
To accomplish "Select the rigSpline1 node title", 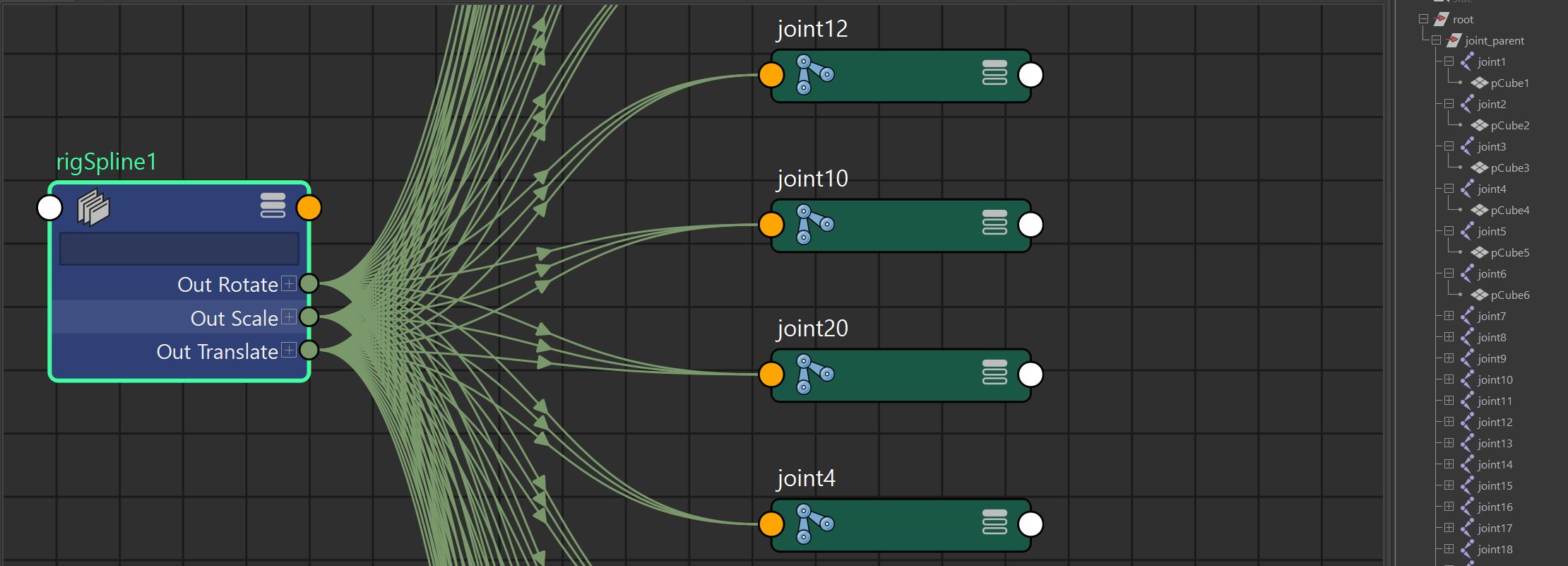I will click(107, 162).
